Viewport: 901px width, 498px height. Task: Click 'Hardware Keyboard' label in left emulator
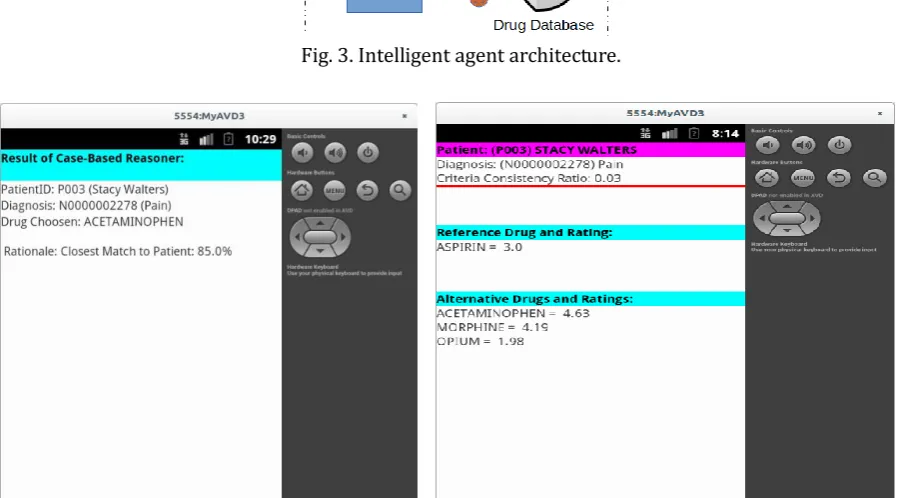(313, 267)
